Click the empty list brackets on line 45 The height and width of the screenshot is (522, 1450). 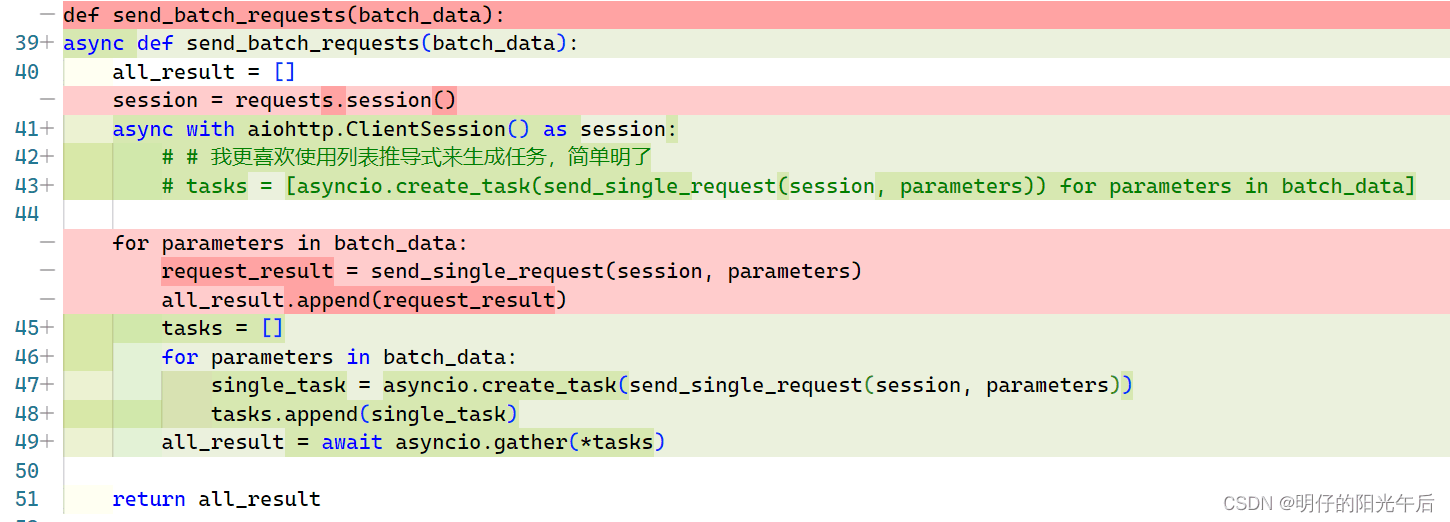tap(272, 328)
